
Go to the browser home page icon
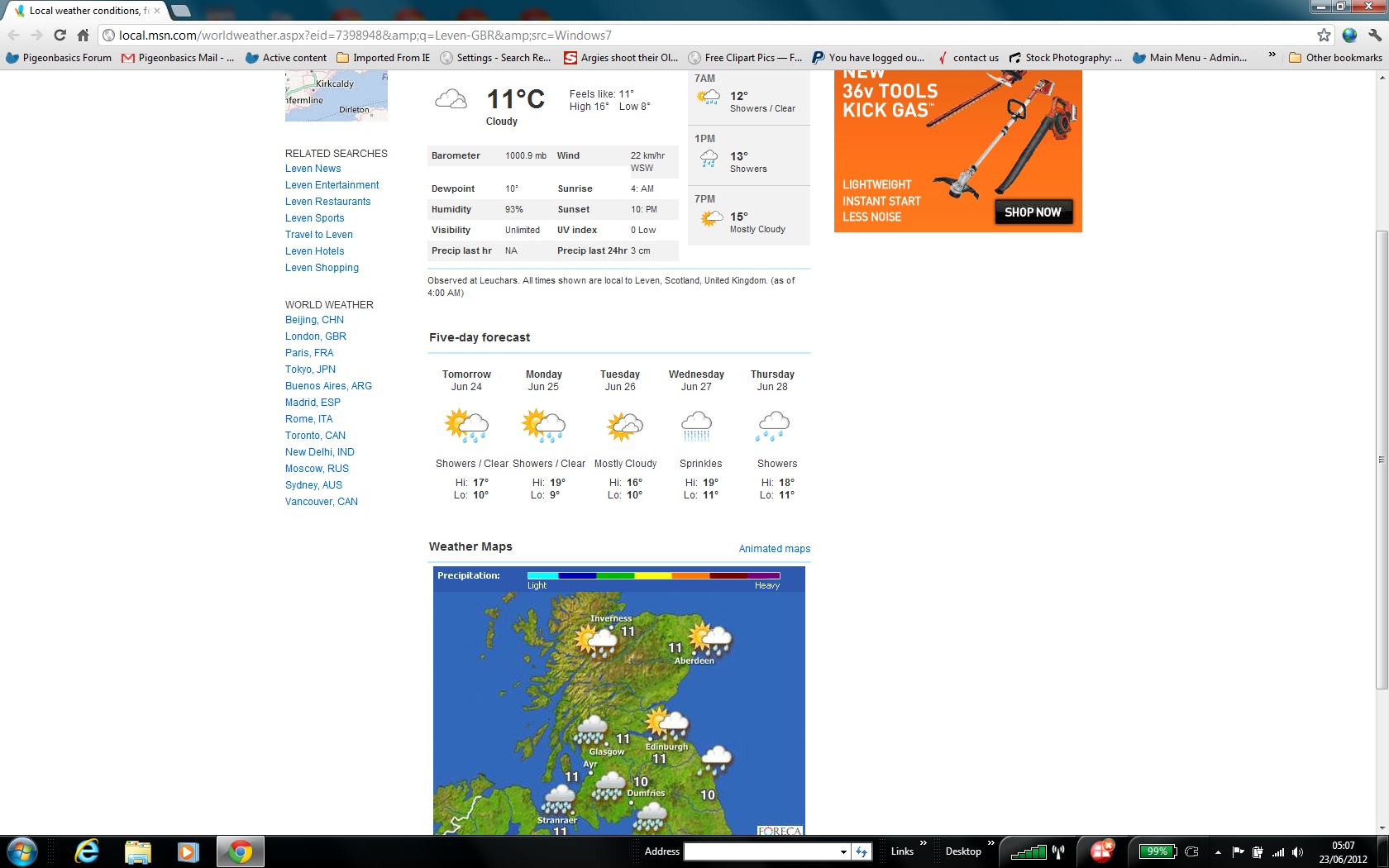point(83,35)
